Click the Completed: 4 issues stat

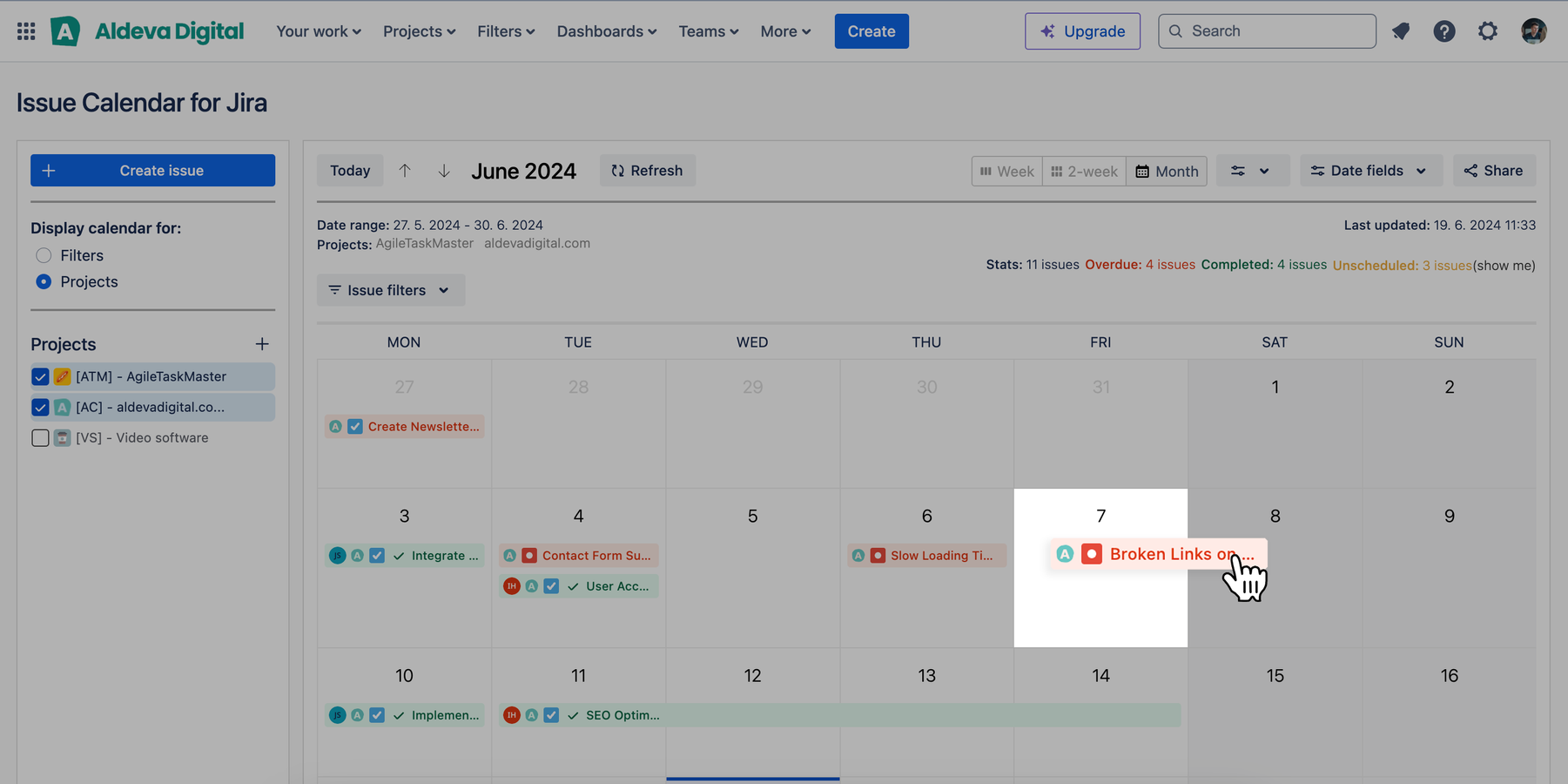tap(1264, 265)
